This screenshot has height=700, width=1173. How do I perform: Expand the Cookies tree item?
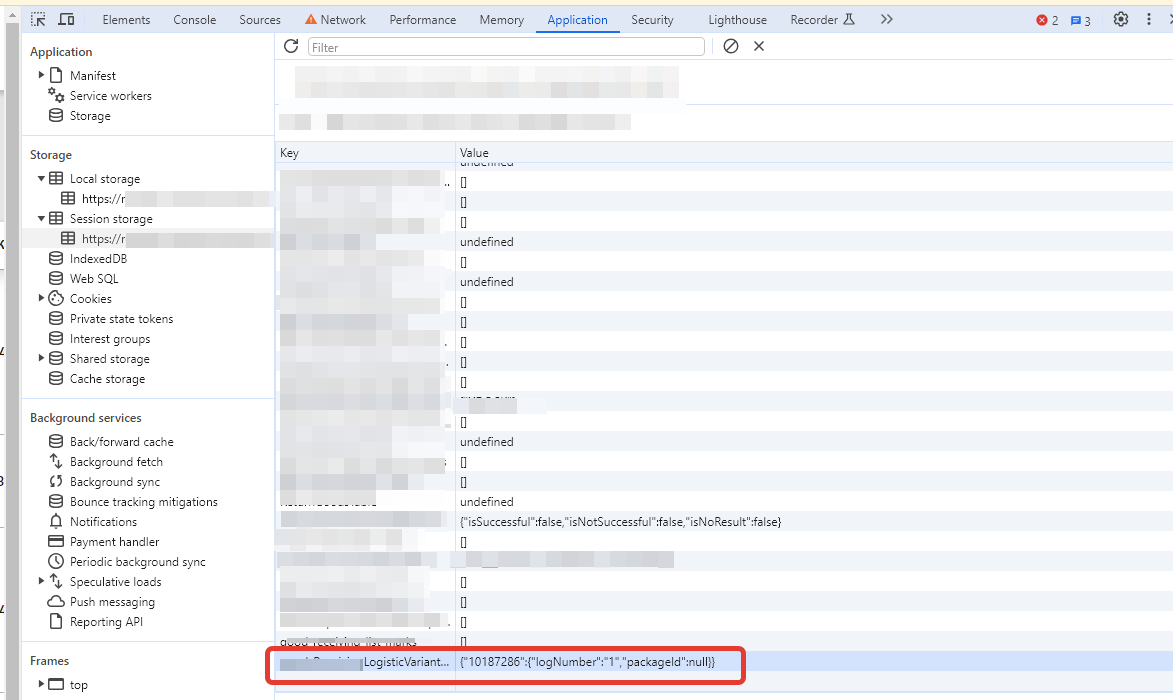point(41,298)
